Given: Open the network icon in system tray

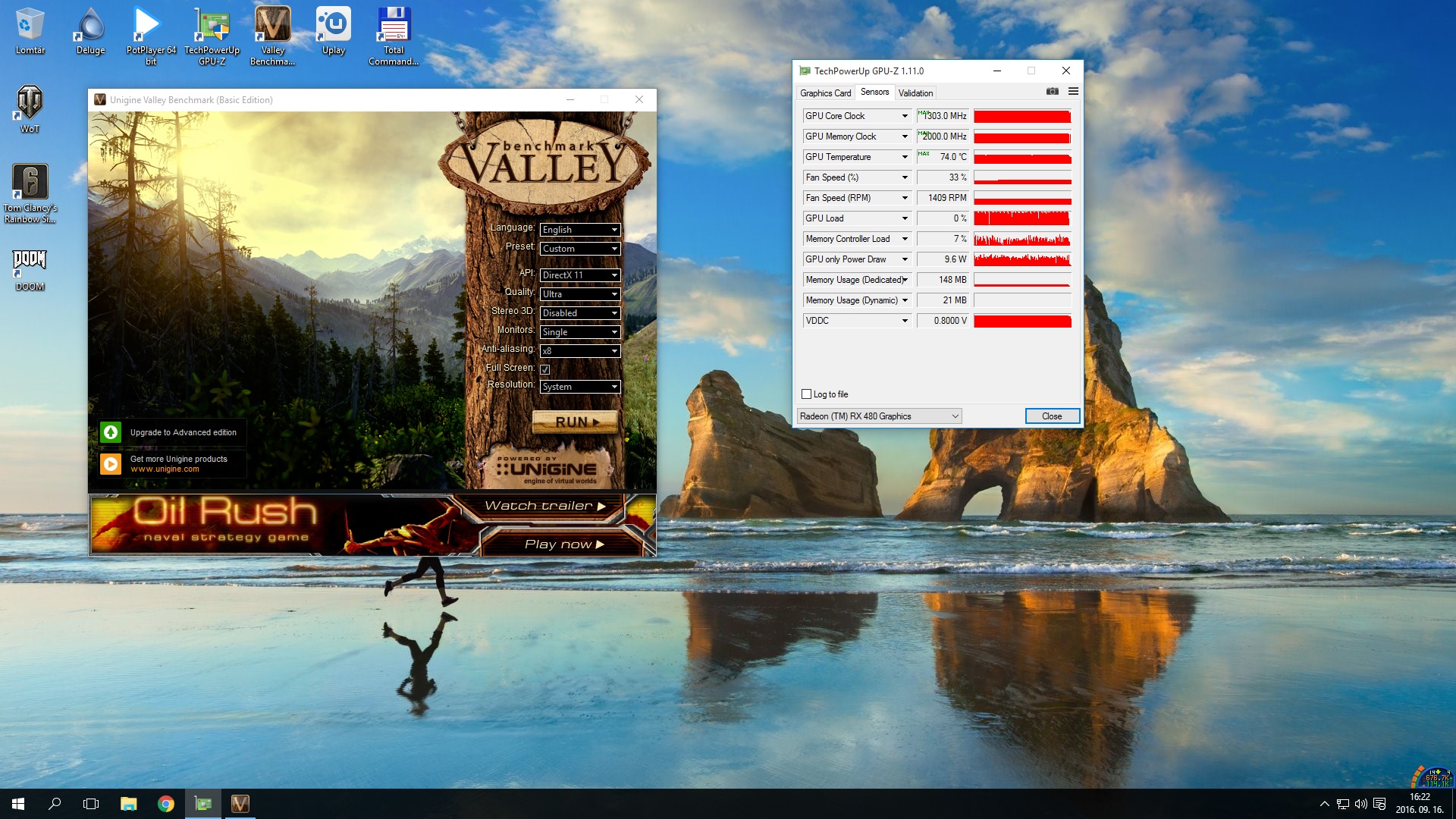Looking at the screenshot, I should 1342,804.
